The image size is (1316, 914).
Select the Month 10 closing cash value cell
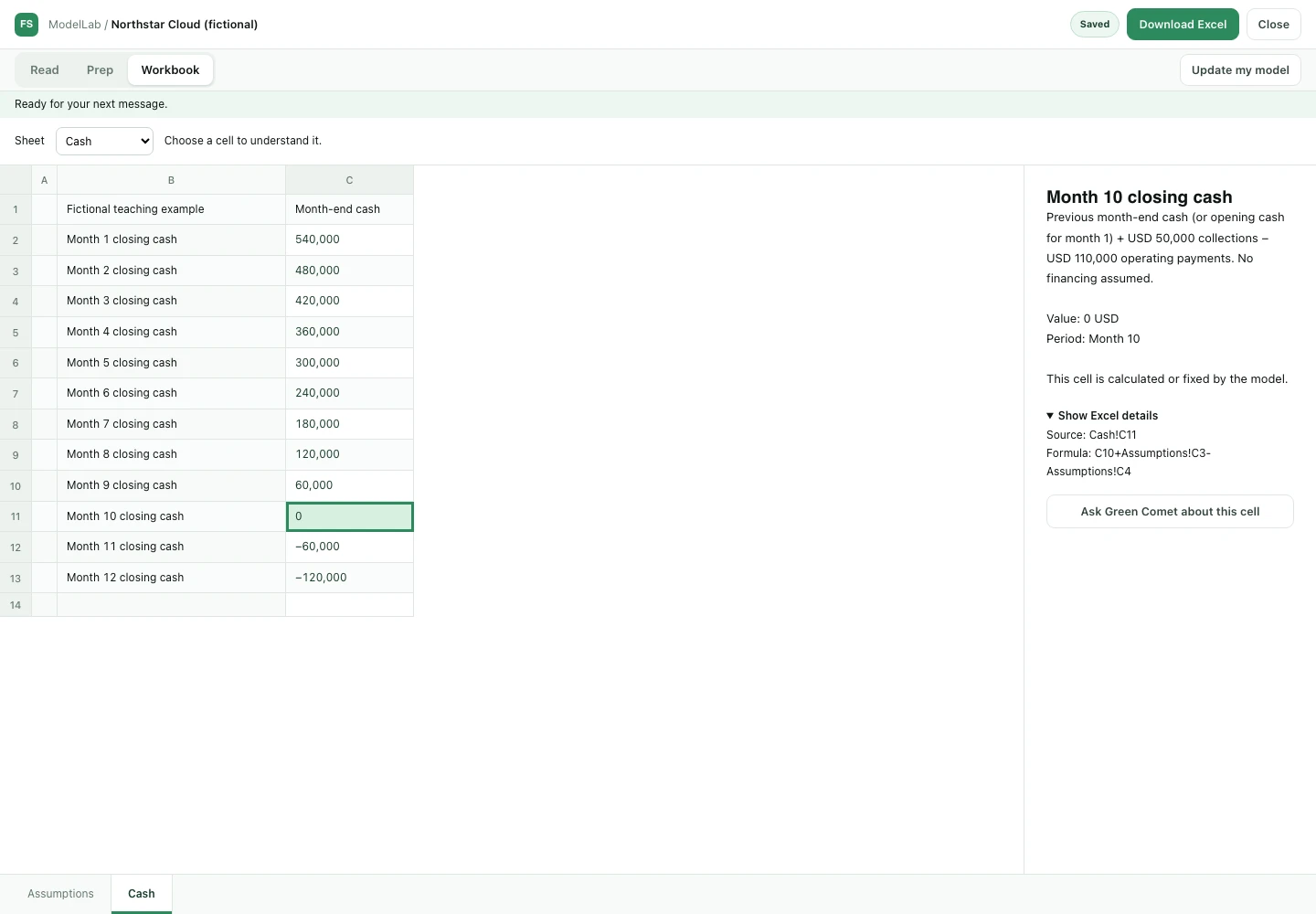(x=350, y=516)
